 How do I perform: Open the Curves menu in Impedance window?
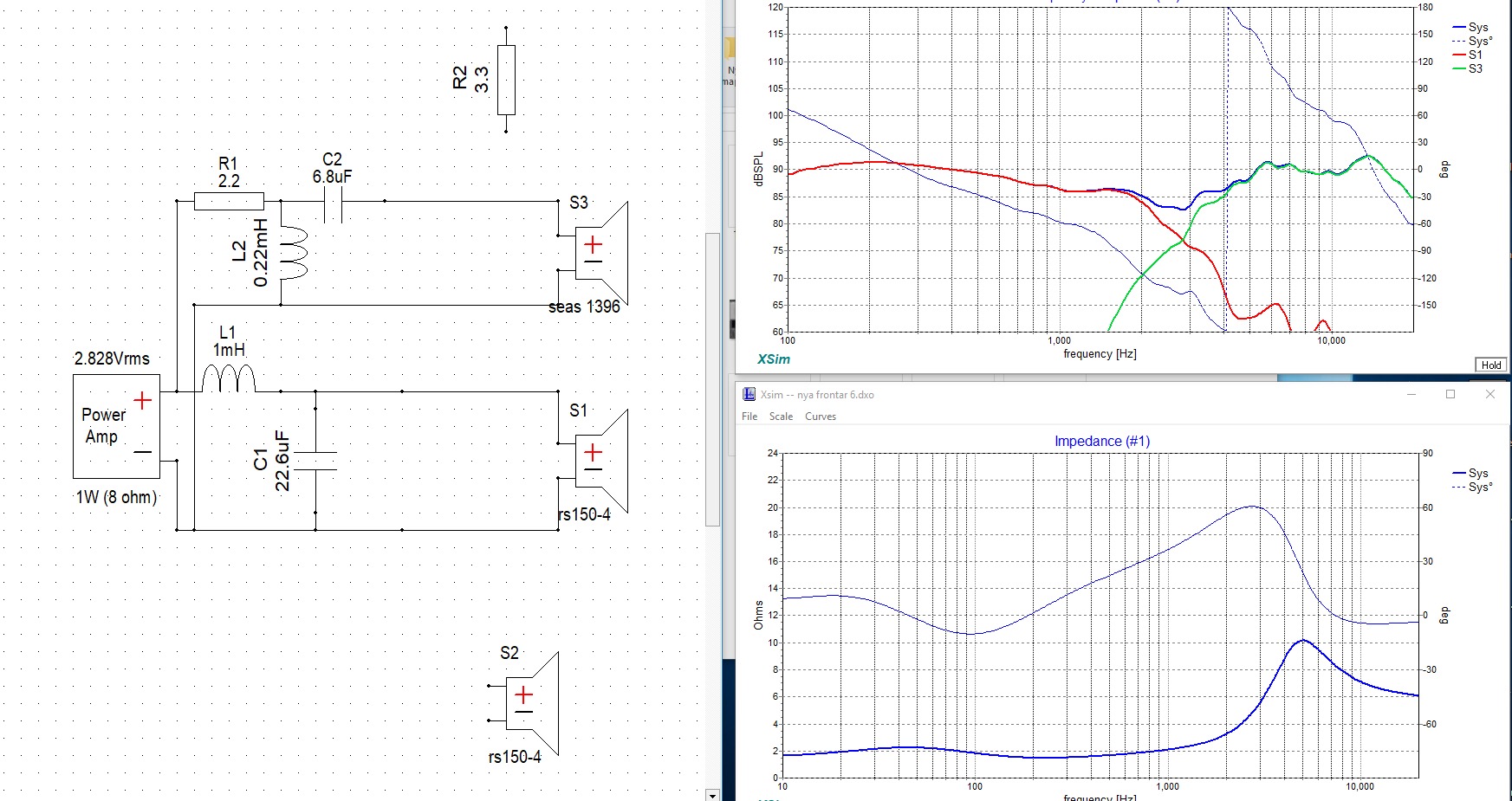821,417
